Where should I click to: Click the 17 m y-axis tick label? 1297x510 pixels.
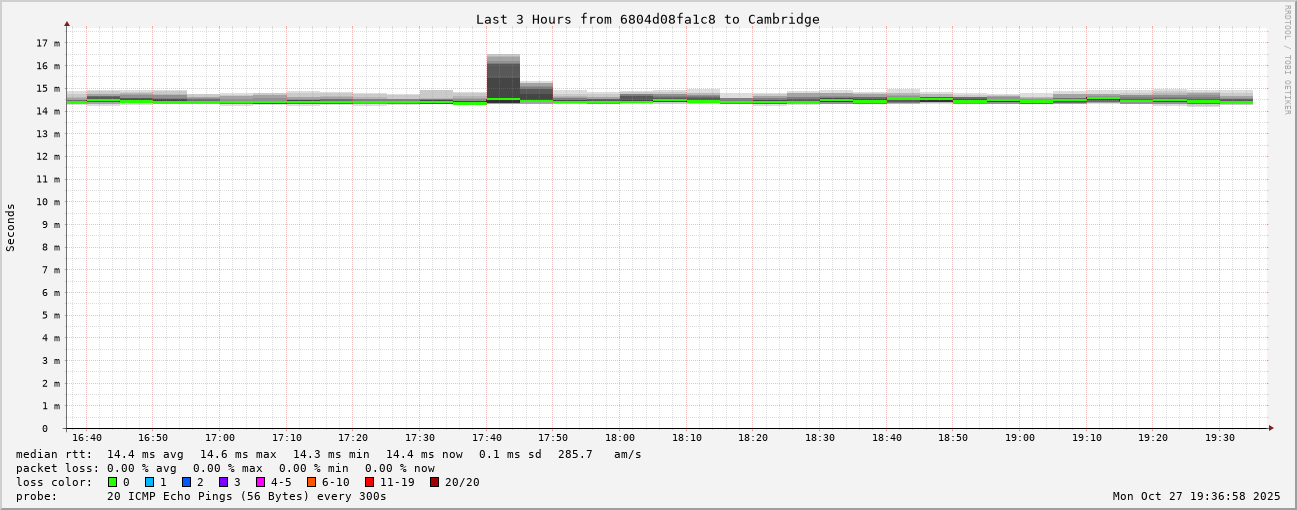point(48,43)
